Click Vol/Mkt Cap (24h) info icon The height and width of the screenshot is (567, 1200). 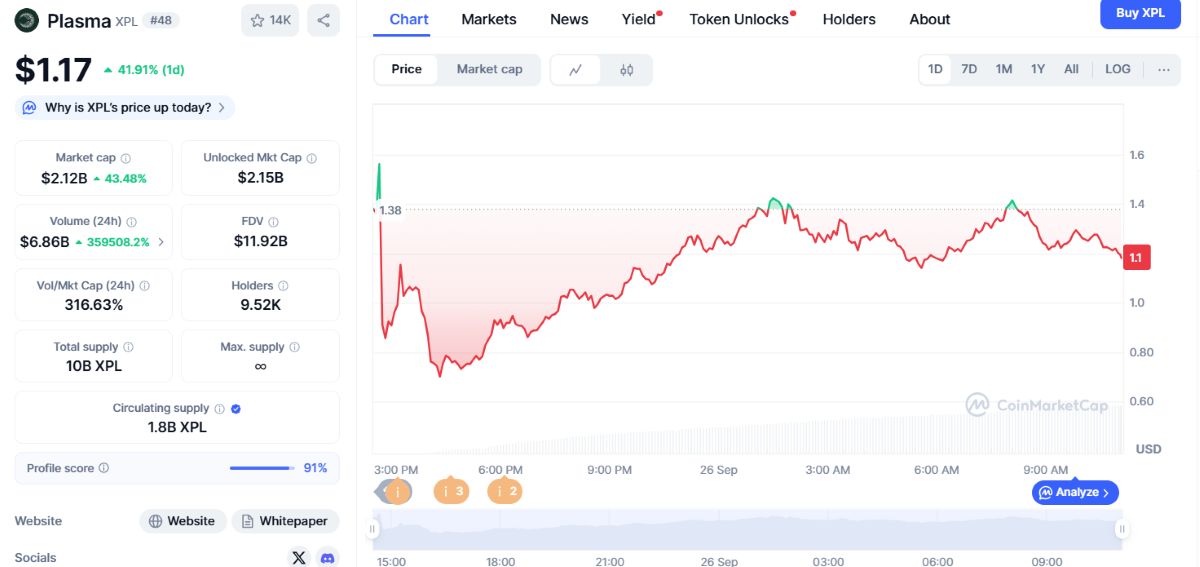(x=145, y=286)
